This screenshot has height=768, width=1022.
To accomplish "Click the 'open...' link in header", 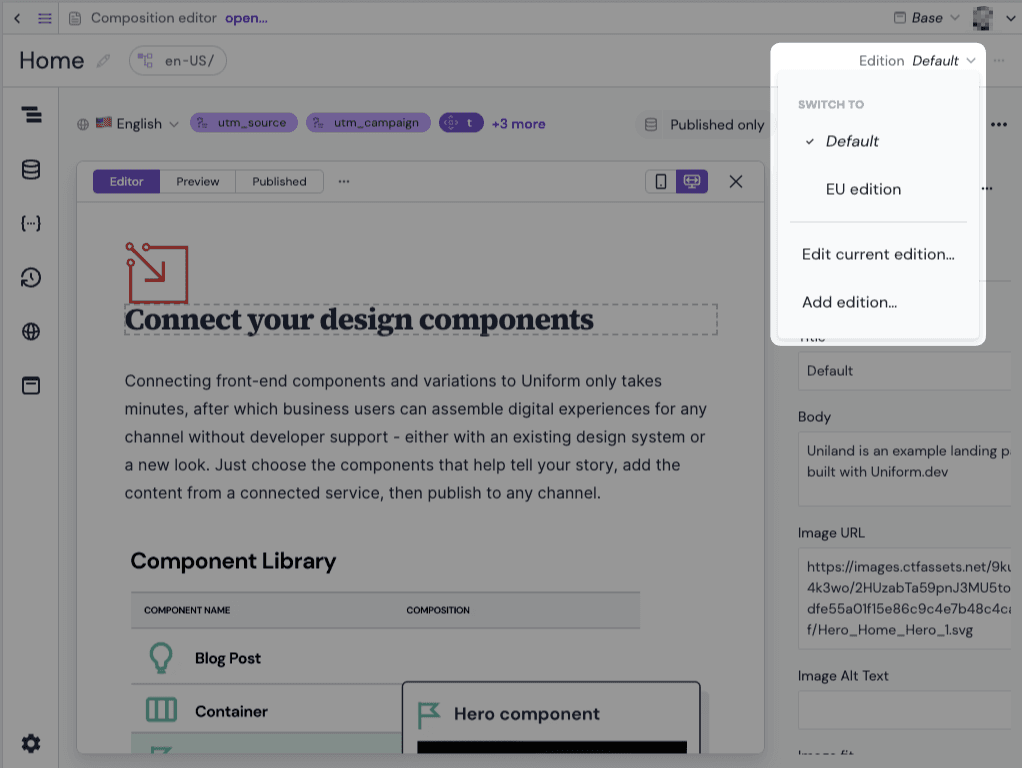I will [x=246, y=18].
